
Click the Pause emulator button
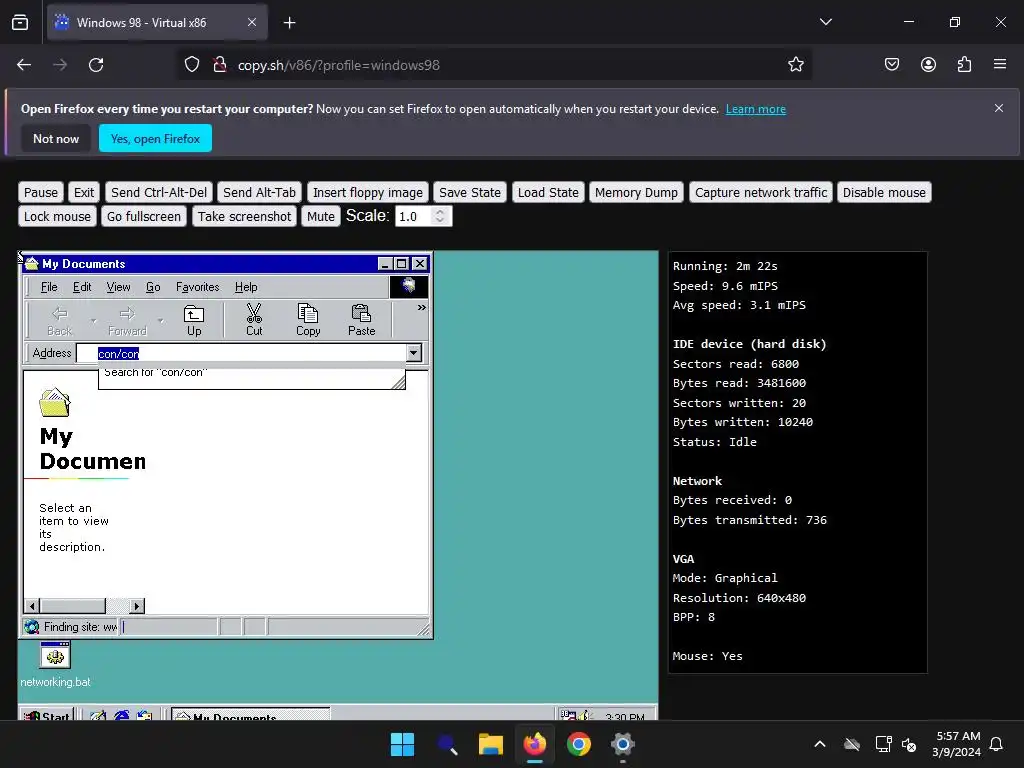[x=40, y=193]
